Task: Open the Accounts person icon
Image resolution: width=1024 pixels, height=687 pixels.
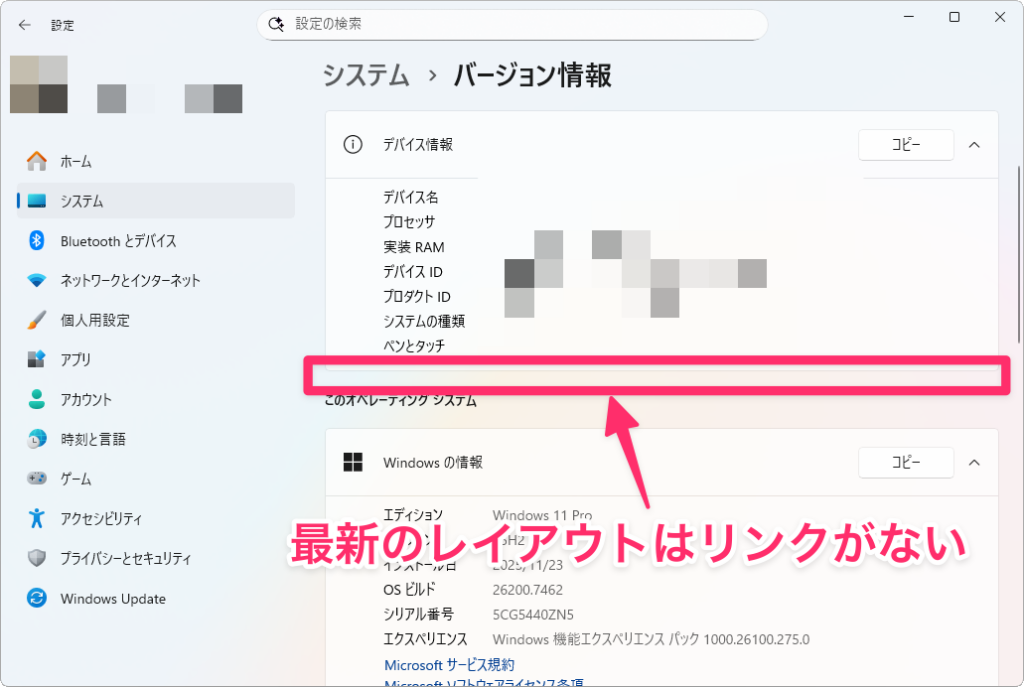Action: pyautogui.click(x=37, y=400)
